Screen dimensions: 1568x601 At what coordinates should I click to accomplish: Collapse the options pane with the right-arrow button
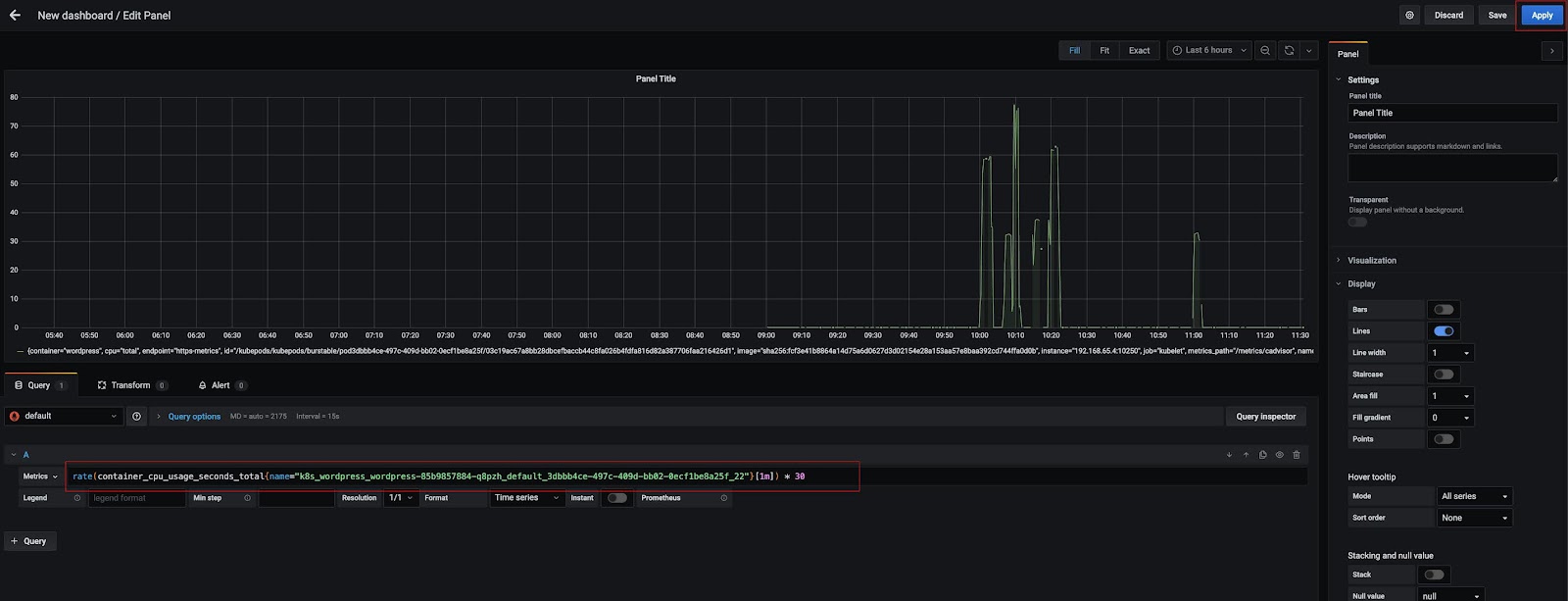(1551, 51)
